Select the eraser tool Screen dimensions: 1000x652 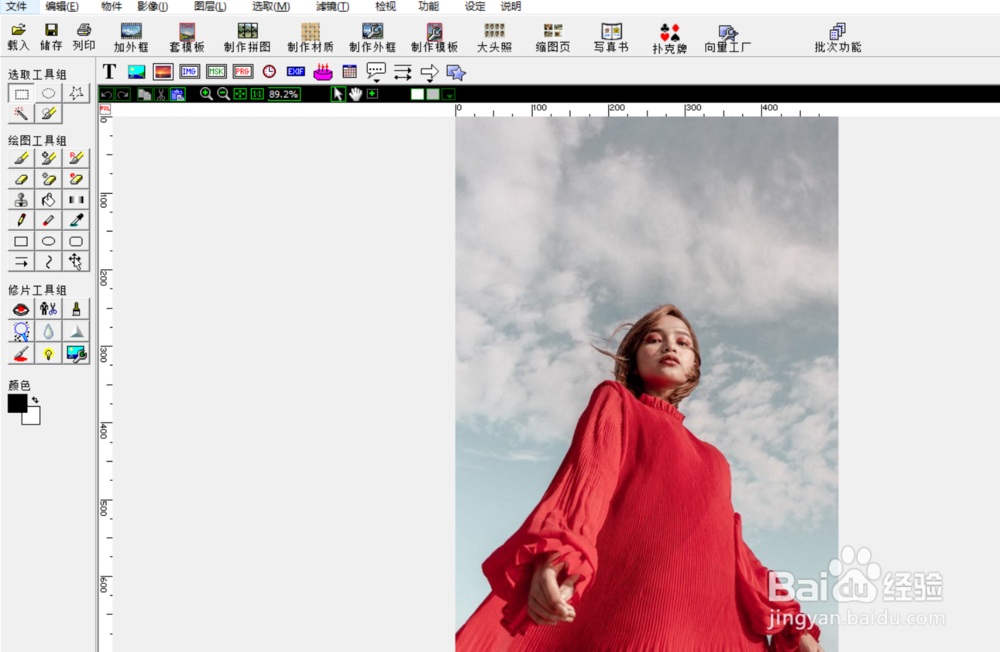pyautogui.click(x=21, y=179)
